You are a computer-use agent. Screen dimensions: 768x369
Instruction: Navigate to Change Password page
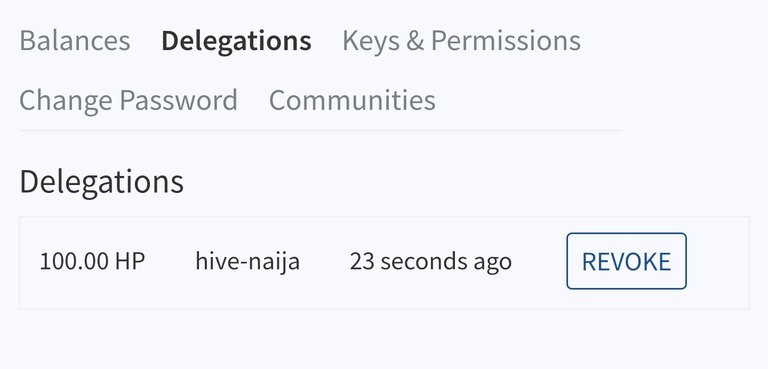[x=128, y=100]
